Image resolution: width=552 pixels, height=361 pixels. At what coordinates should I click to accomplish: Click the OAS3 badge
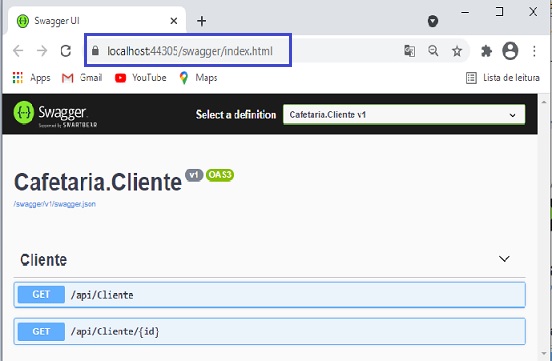coord(220,175)
